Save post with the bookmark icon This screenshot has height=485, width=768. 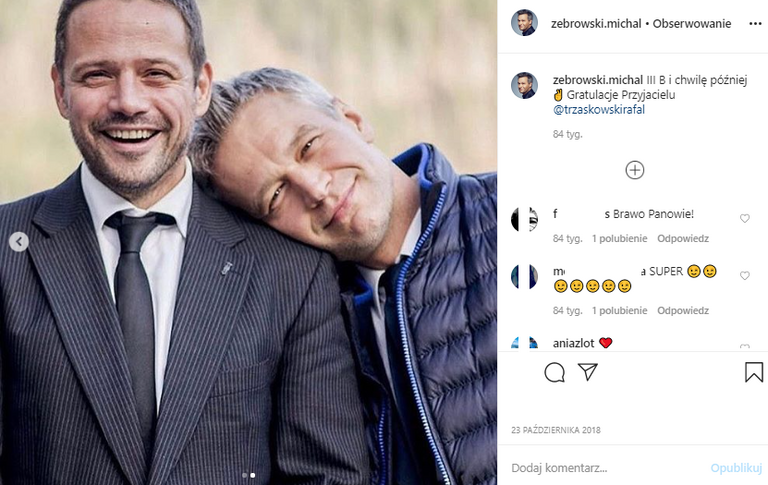pos(753,372)
